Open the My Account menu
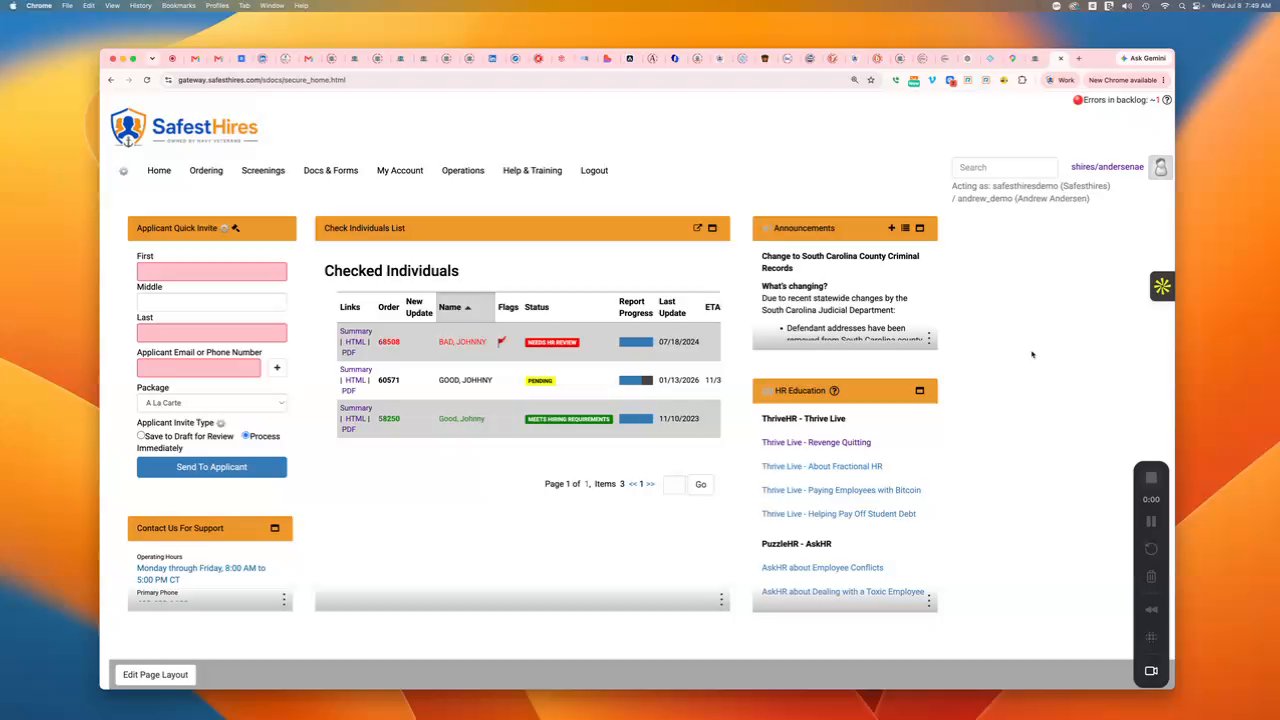1280x720 pixels. tap(400, 171)
